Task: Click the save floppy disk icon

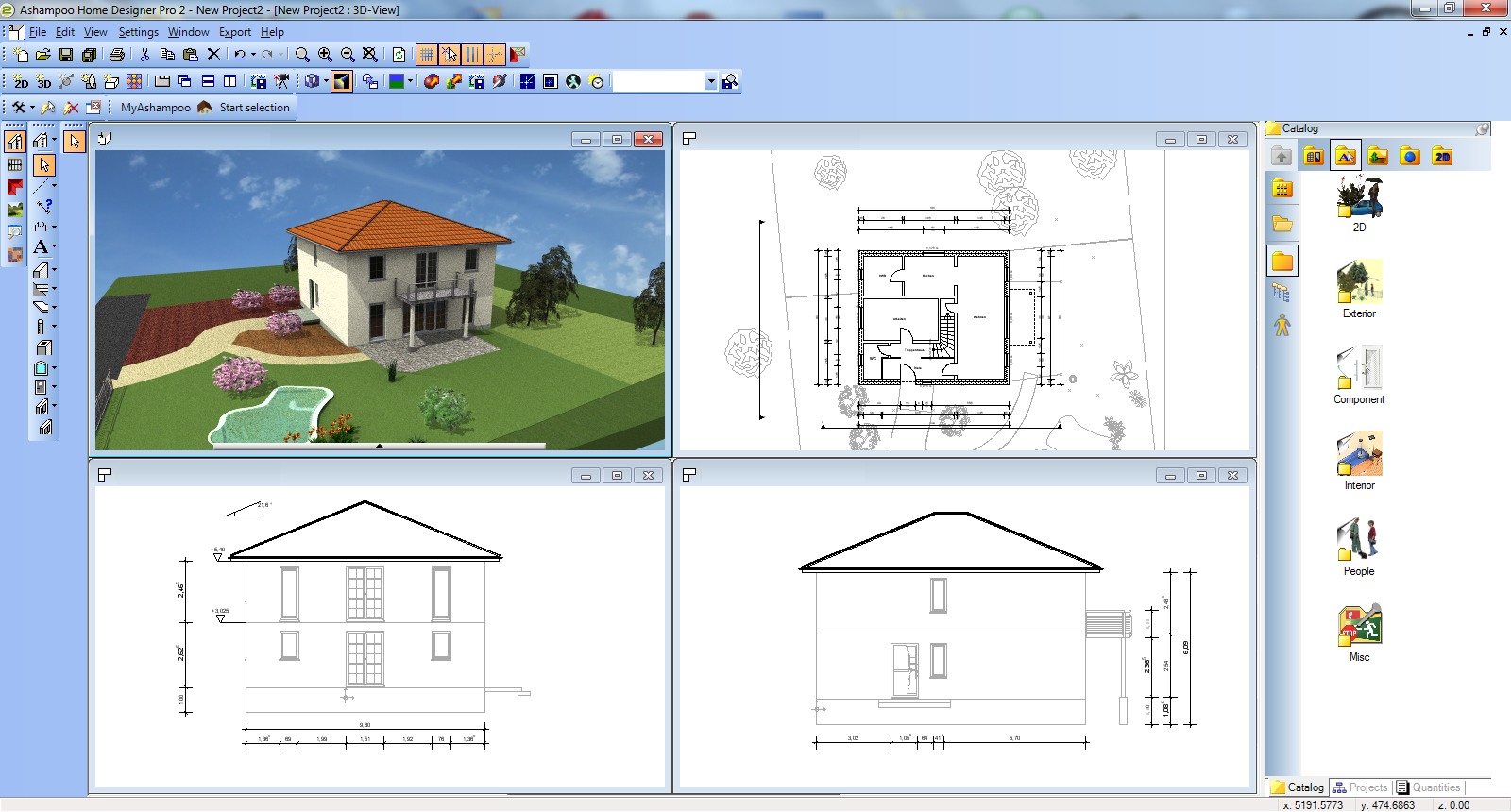Action: (66, 55)
